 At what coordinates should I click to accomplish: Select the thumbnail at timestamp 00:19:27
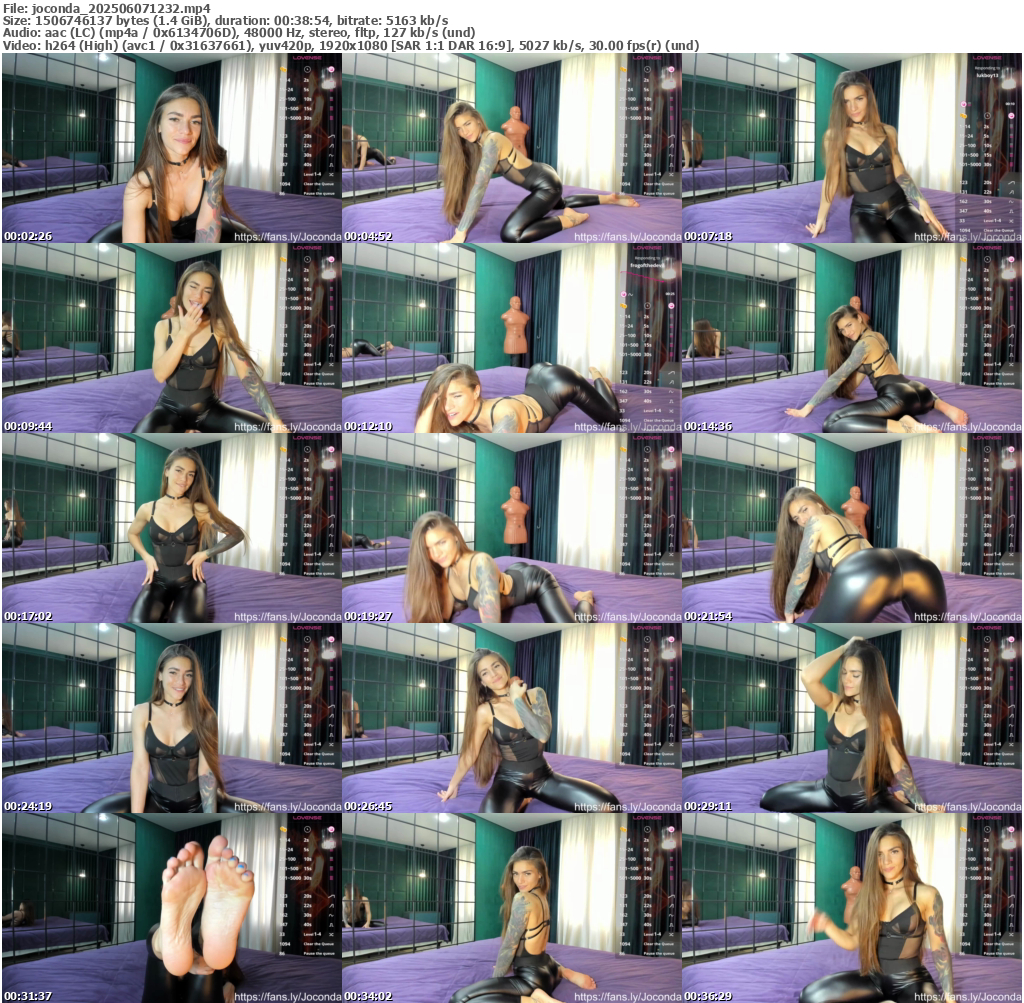pos(512,528)
